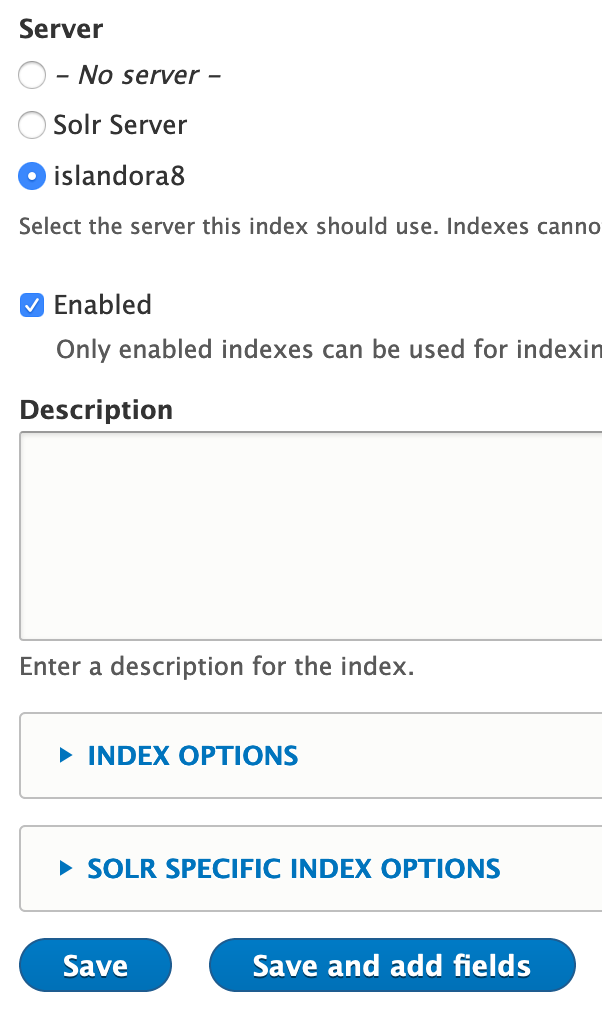Image resolution: width=602 pixels, height=1032 pixels.
Task: Click the "SOLR SPECIFIC INDEX OPTIONS" link text
Action: tap(294, 869)
